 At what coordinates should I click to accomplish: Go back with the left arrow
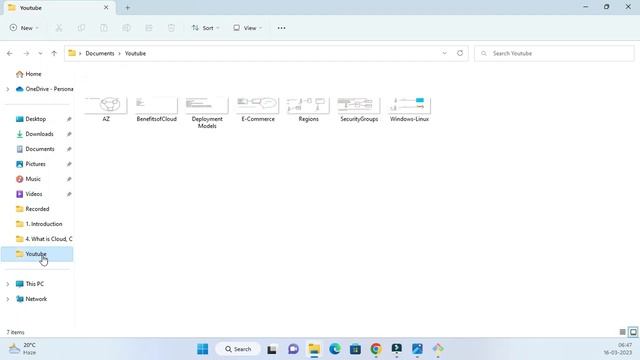[10, 53]
